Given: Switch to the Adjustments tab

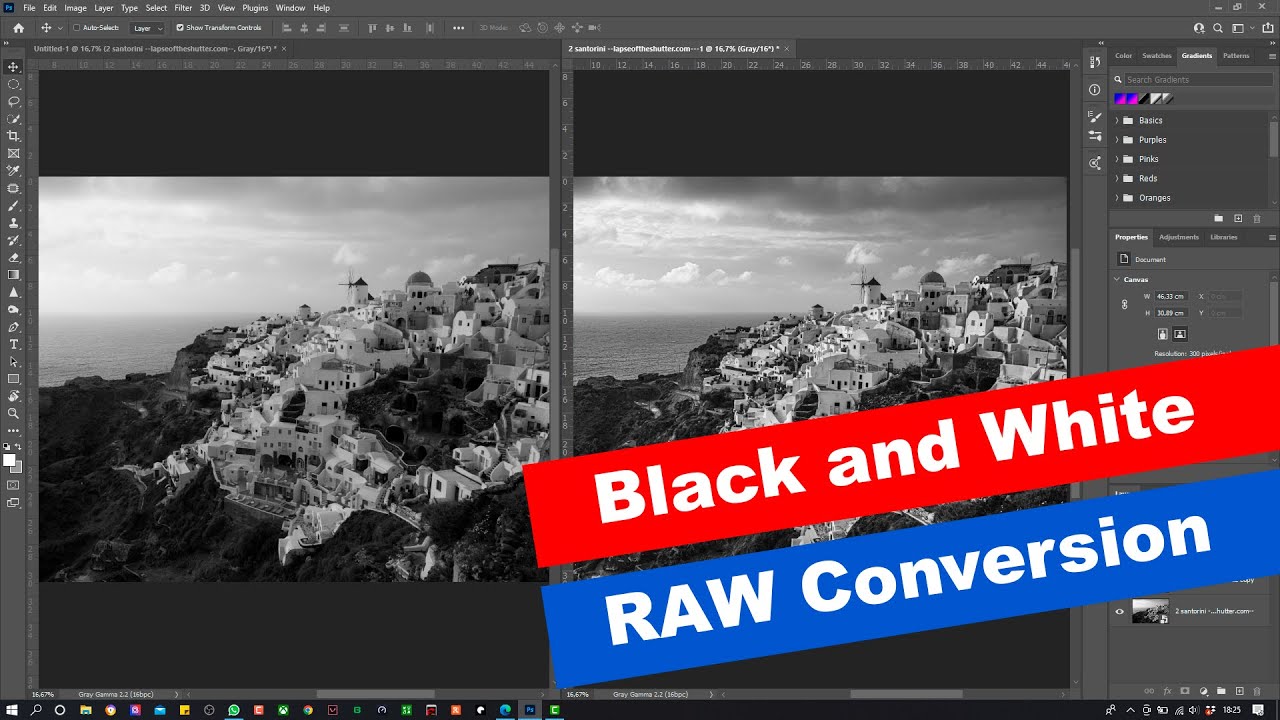Looking at the screenshot, I should (1179, 237).
